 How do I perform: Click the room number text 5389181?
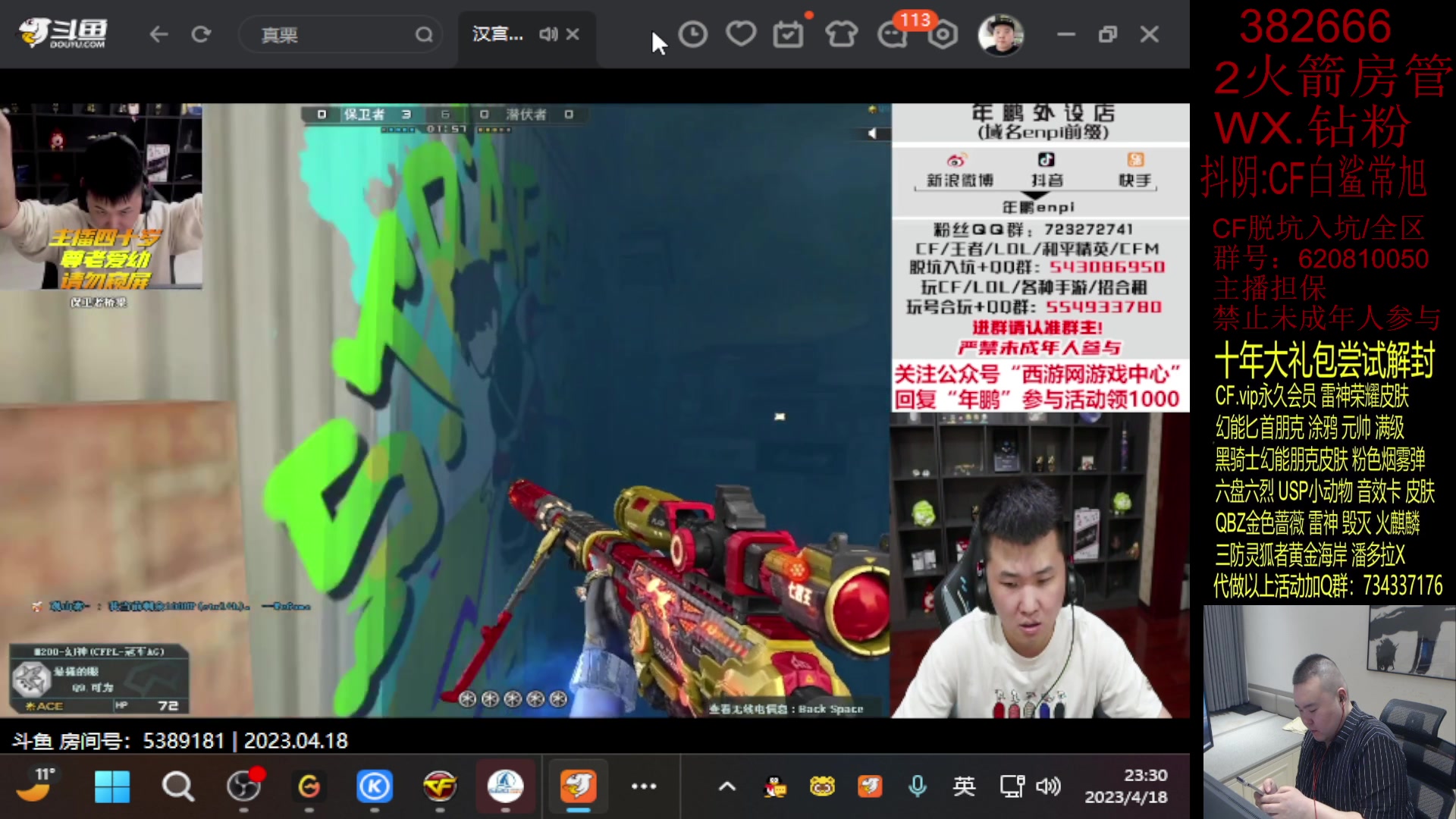pos(184,741)
